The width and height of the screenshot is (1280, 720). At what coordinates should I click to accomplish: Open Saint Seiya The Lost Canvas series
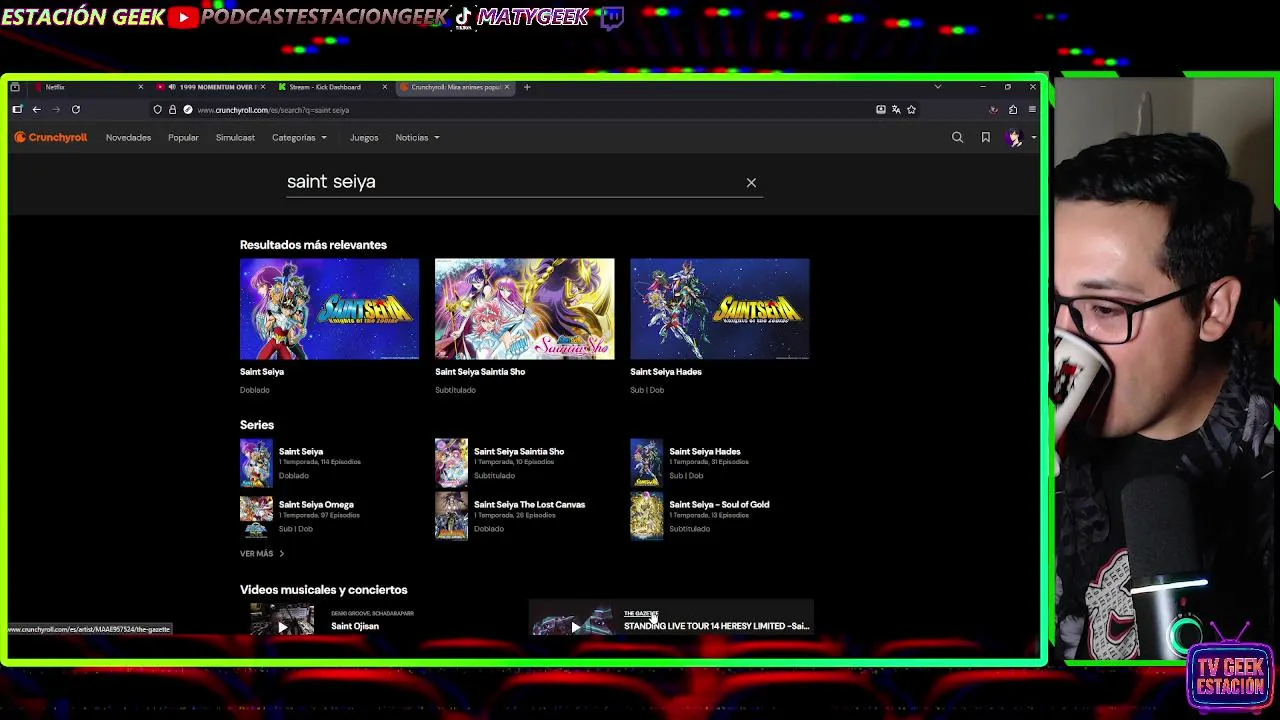pos(529,505)
